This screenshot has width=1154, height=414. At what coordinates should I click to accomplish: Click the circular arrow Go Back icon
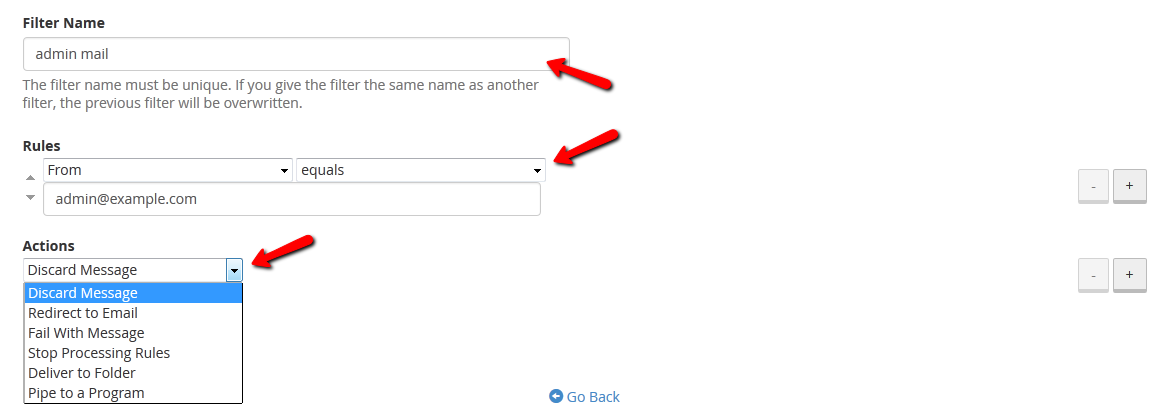click(x=556, y=397)
